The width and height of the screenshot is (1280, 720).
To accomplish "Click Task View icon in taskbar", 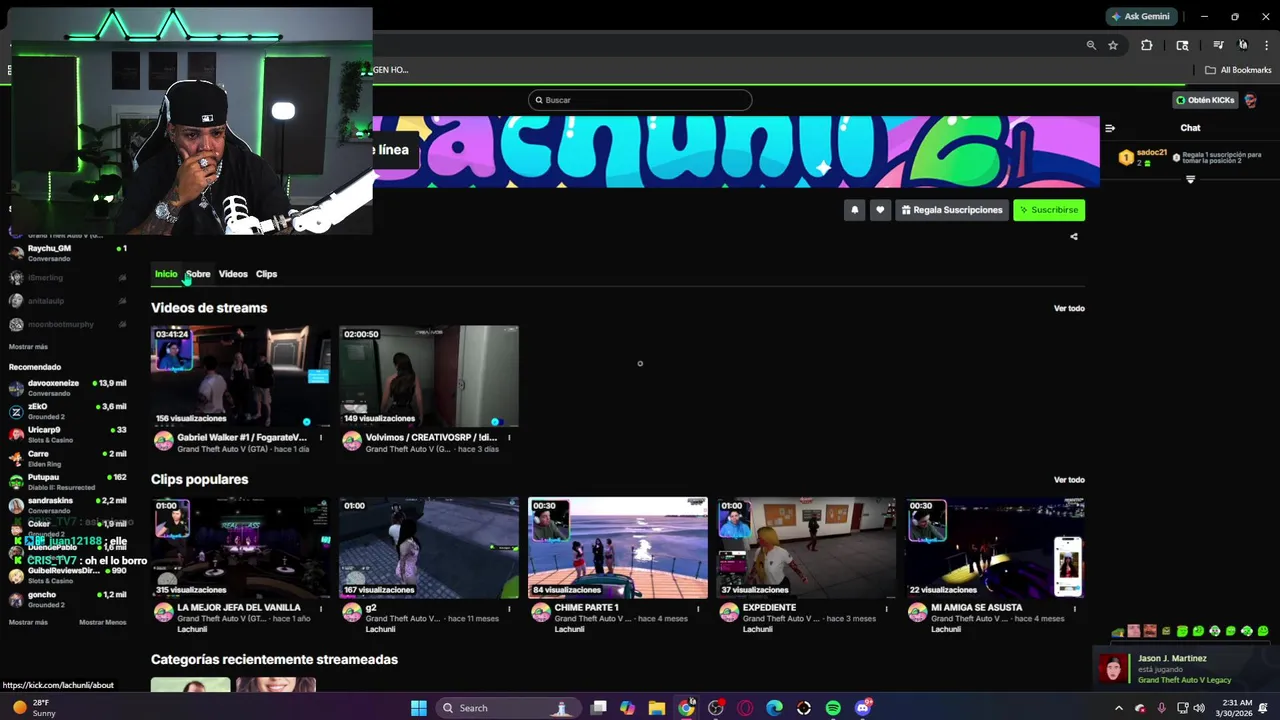I will coord(598,708).
